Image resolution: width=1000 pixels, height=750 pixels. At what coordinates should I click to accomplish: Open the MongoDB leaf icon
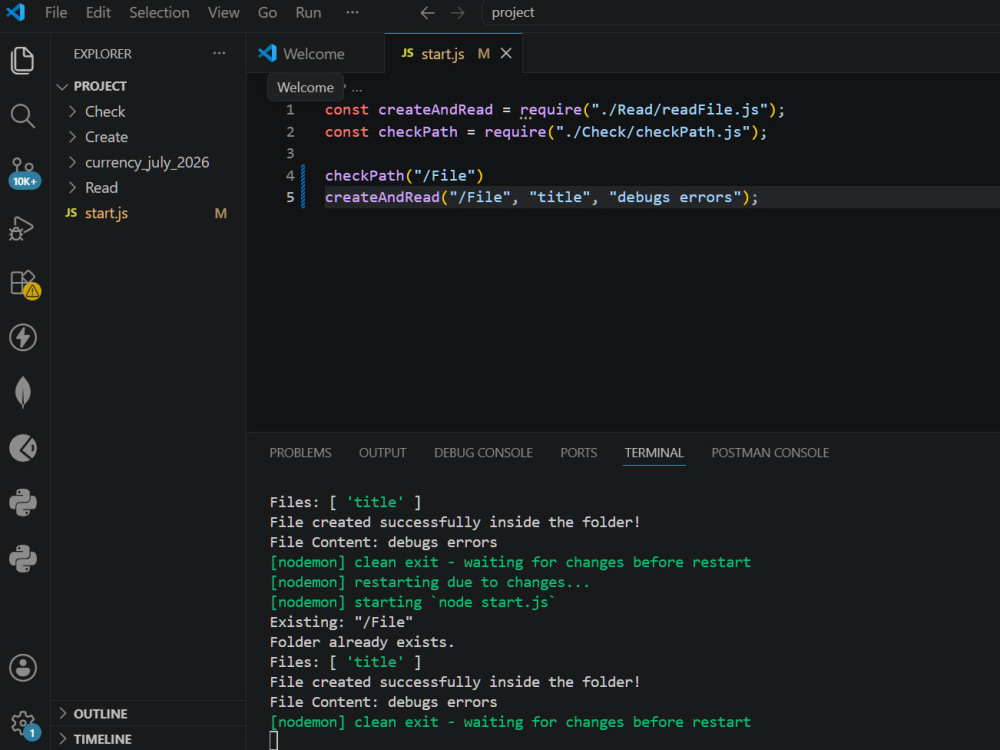pyautogui.click(x=23, y=392)
